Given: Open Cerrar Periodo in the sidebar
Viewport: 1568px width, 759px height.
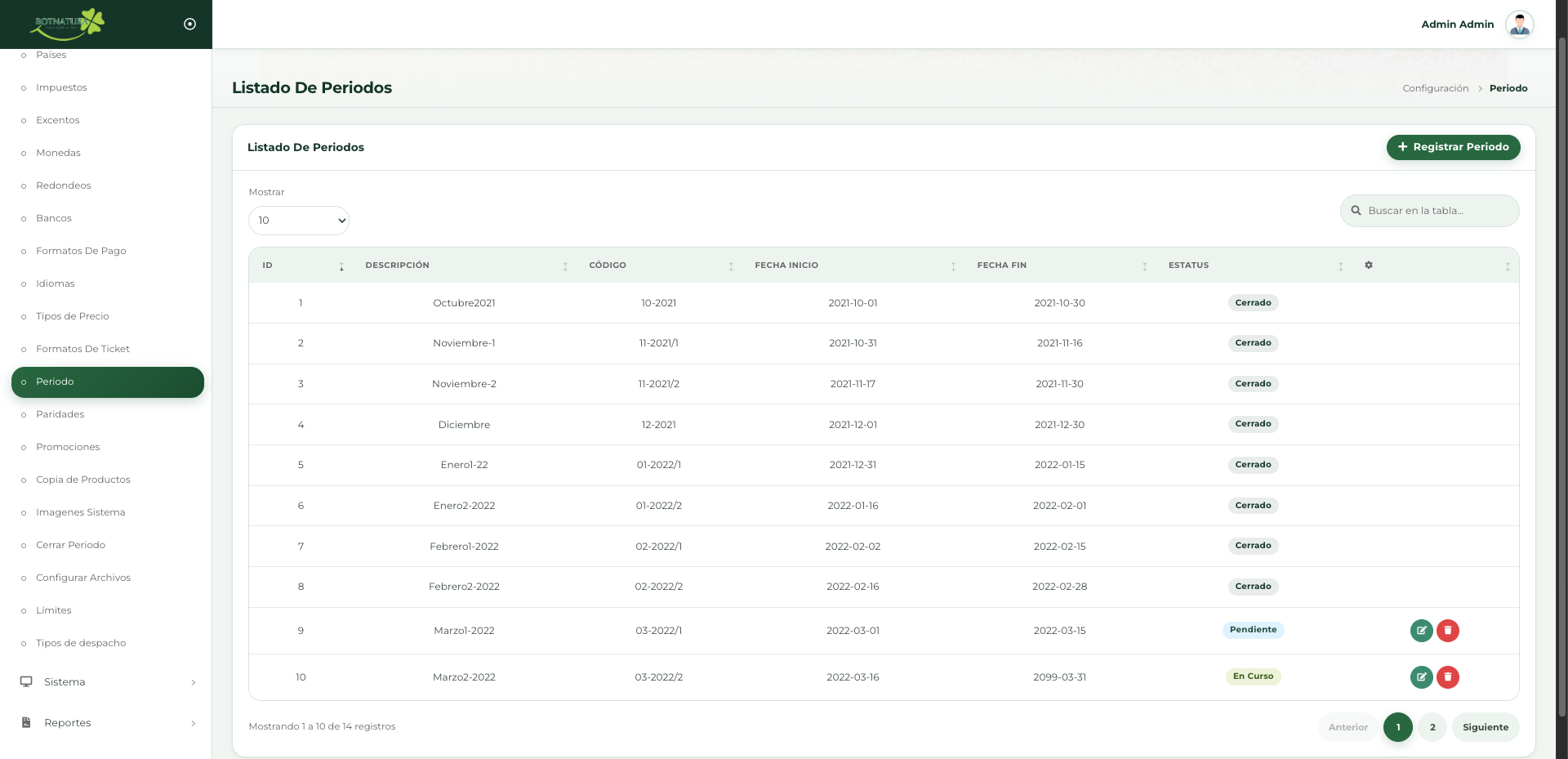Looking at the screenshot, I should click(x=71, y=545).
